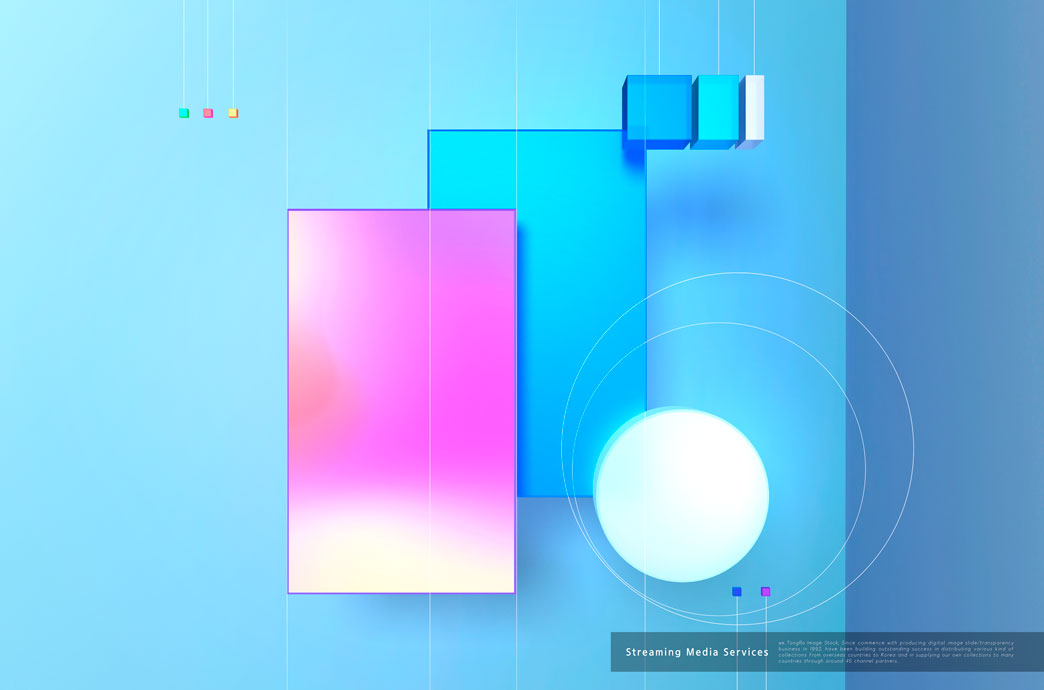Click the vertical line crossing the pink rectangle

pyautogui.click(x=430, y=400)
